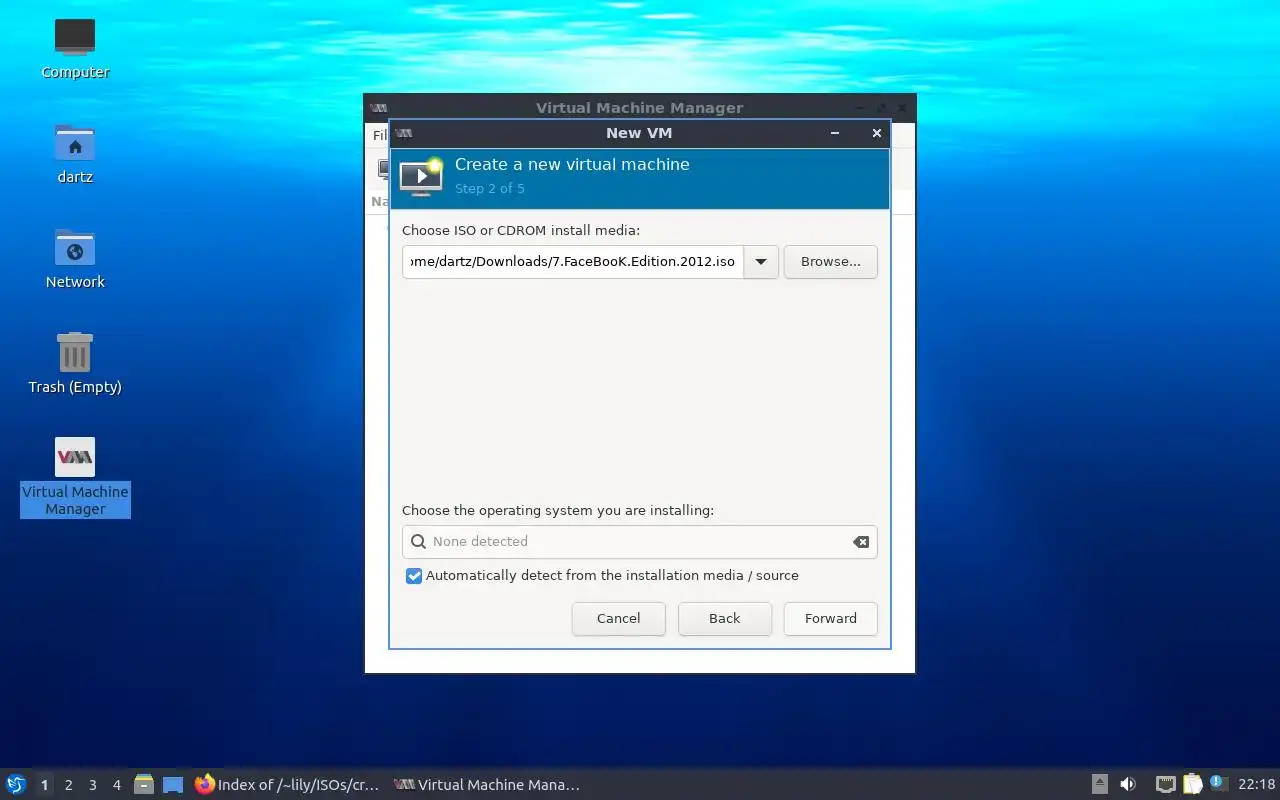Switch to workspace 4
The height and width of the screenshot is (800, 1280).
click(x=116, y=785)
